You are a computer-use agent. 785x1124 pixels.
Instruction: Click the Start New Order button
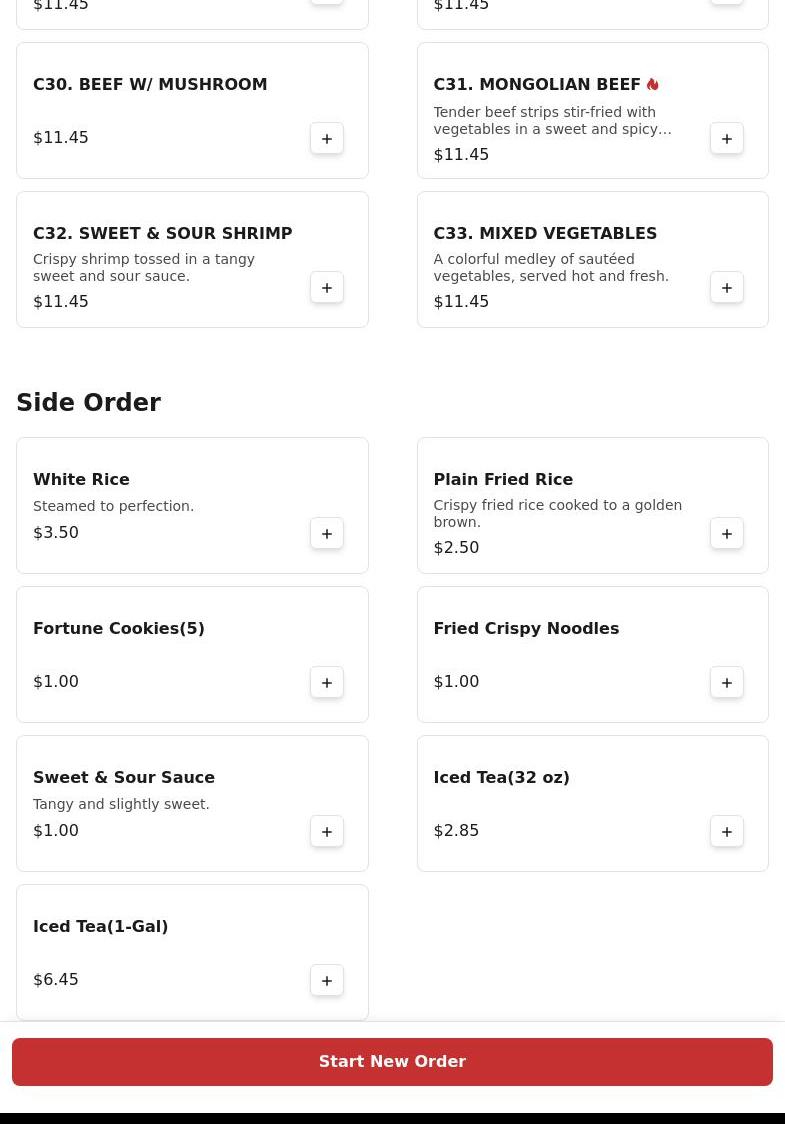click(x=392, y=1062)
